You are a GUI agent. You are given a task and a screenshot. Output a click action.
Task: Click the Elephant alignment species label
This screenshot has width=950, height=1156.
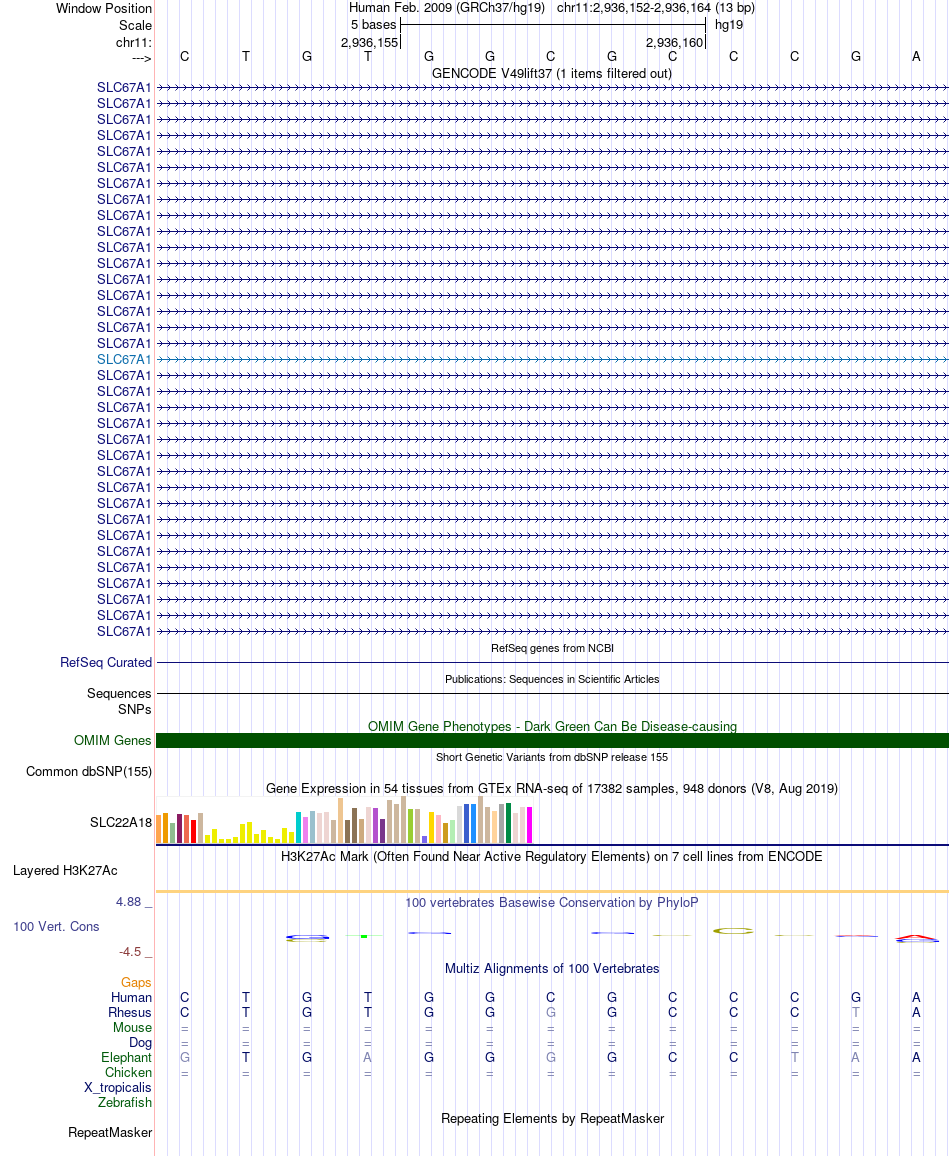tap(126, 1058)
